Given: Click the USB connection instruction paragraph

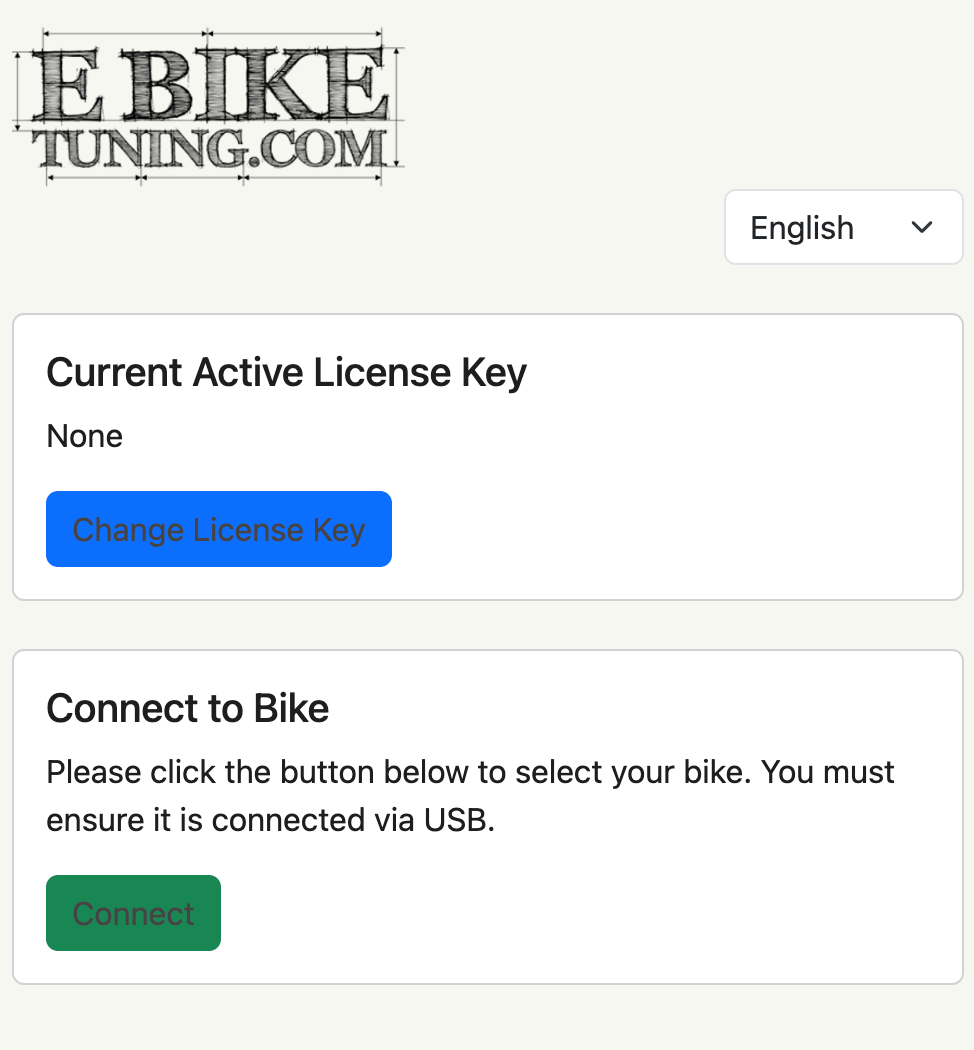Looking at the screenshot, I should tap(470, 796).
